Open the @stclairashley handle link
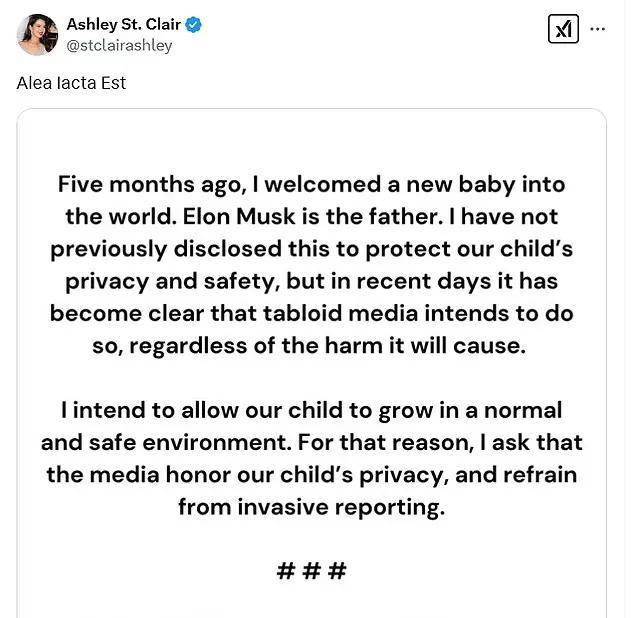634x618 pixels. coord(119,45)
